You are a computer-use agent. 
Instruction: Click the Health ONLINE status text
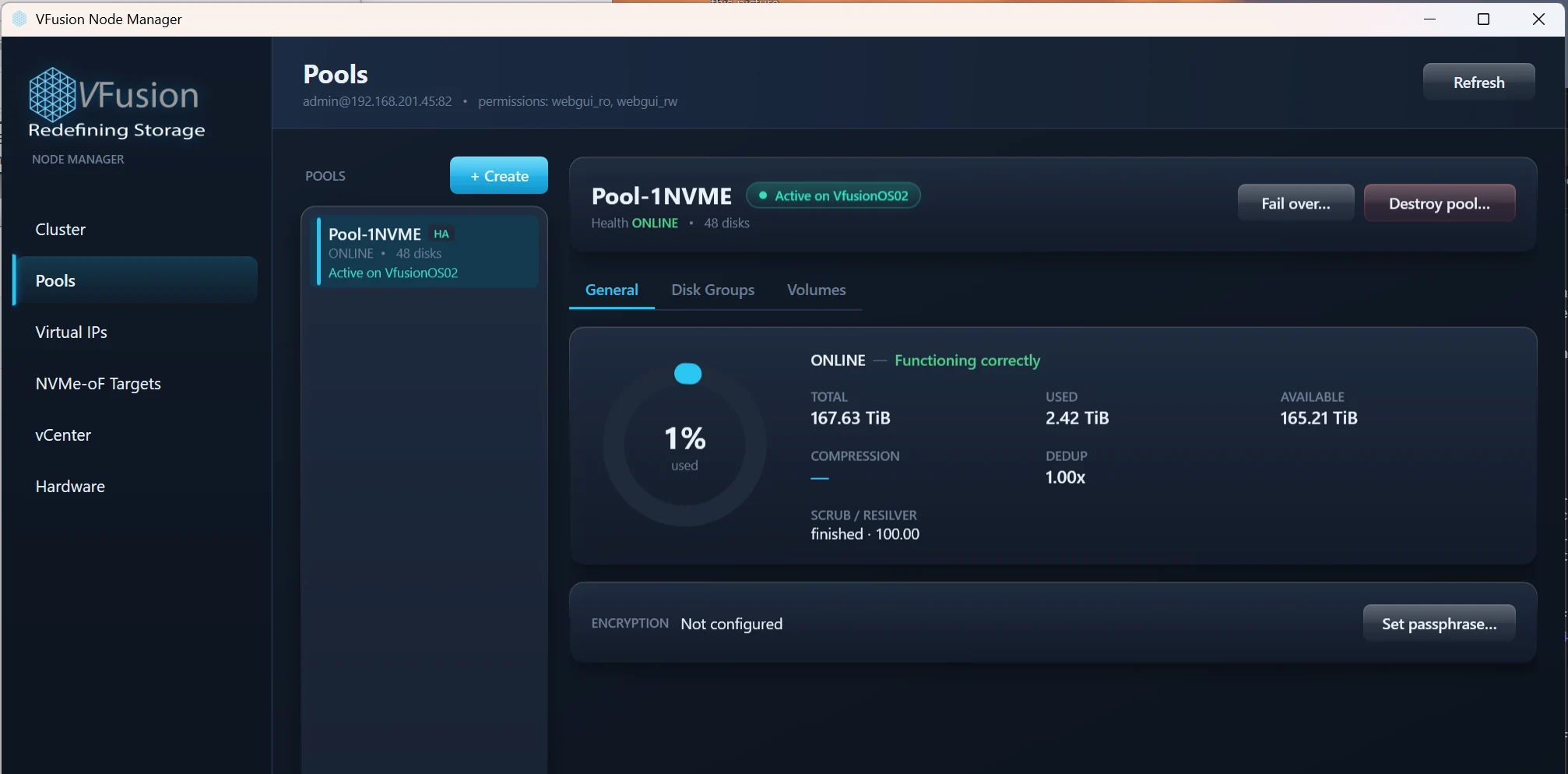635,223
